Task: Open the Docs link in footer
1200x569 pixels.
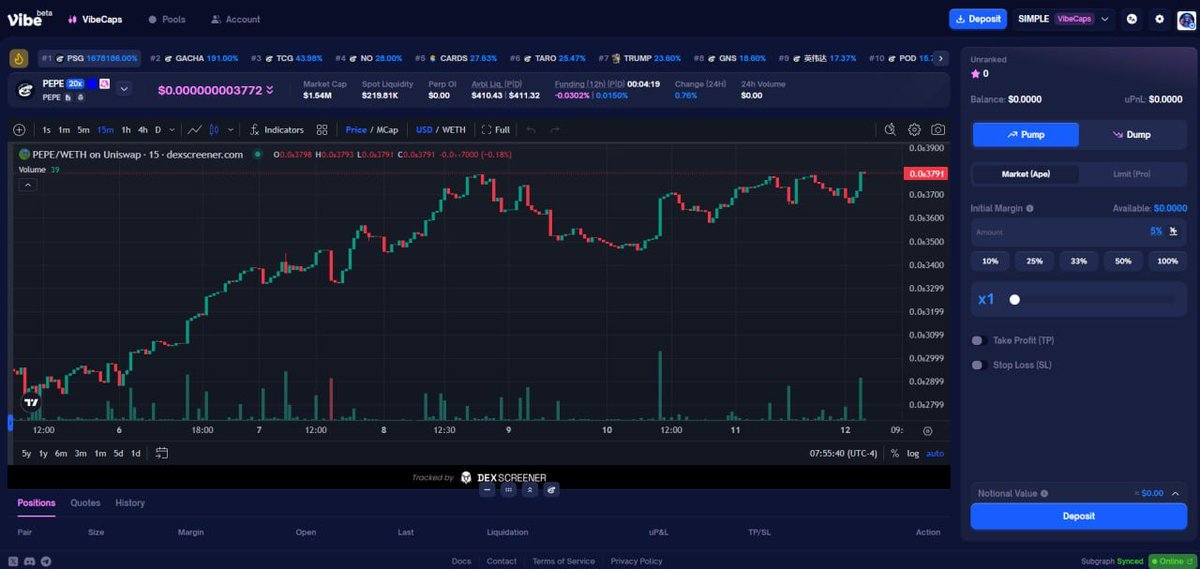Action: [x=461, y=561]
